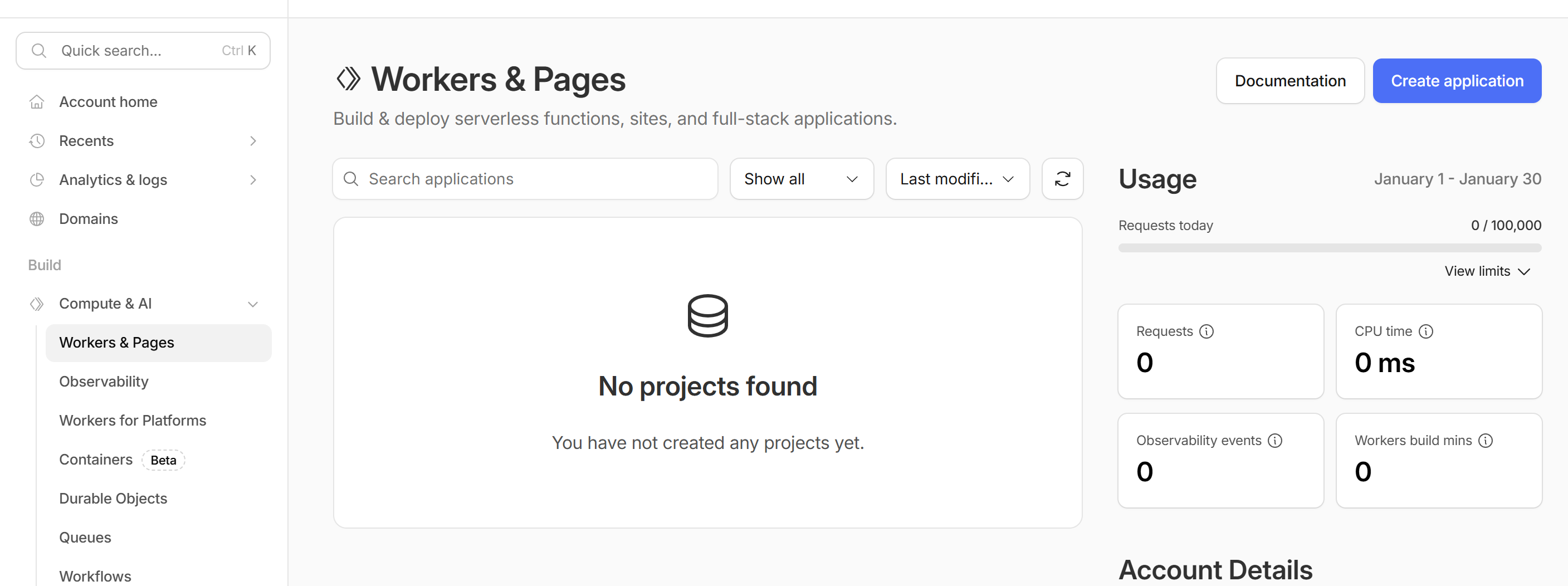Click the No projects found heading

coord(707,386)
